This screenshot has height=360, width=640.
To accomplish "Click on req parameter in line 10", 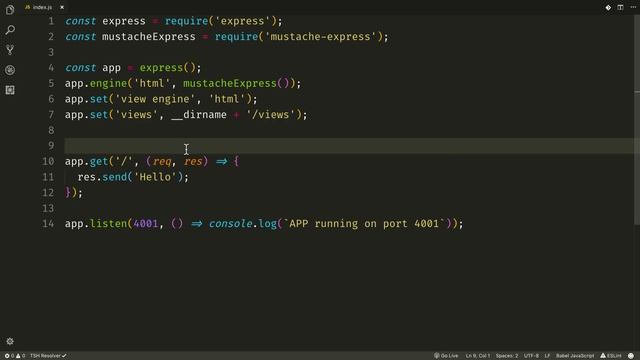I will (162, 162).
